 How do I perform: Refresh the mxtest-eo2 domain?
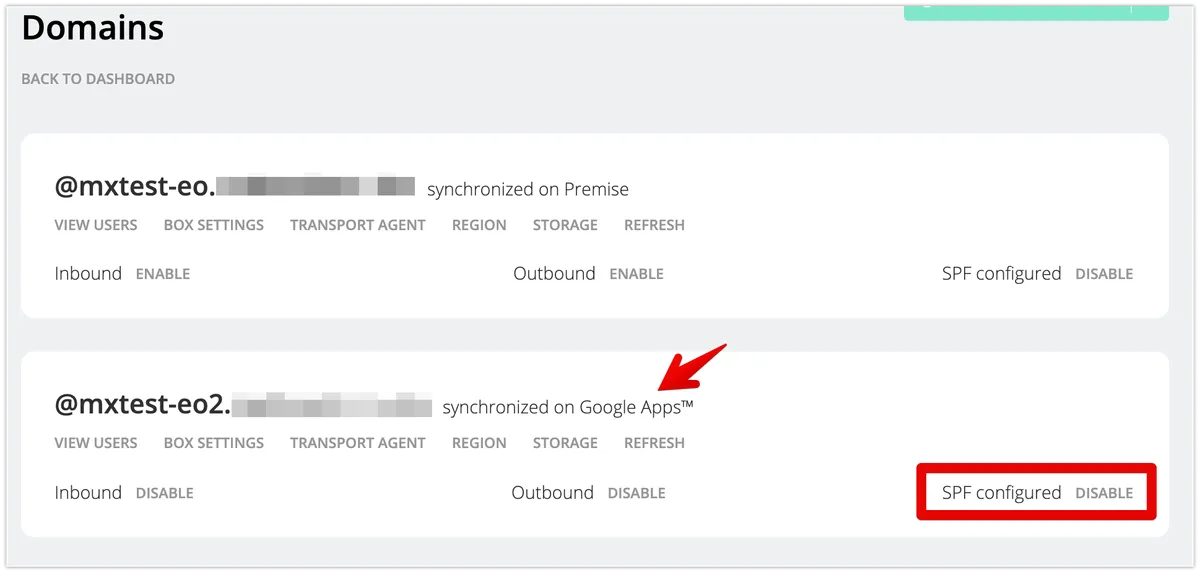tap(654, 443)
